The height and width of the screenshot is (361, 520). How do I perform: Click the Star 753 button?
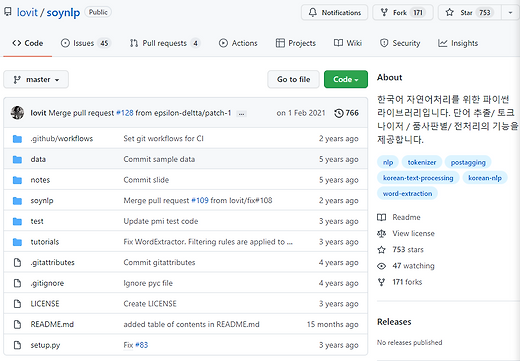coord(470,13)
